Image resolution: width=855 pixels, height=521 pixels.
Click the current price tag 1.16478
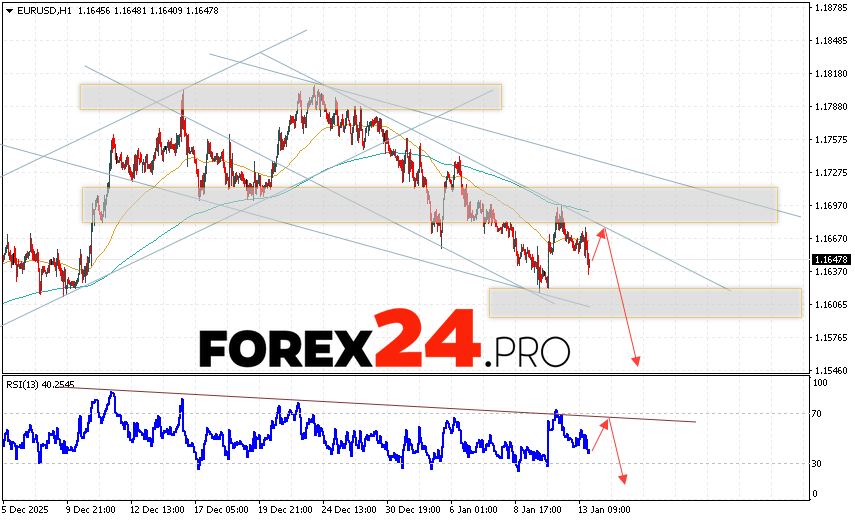pos(826,260)
